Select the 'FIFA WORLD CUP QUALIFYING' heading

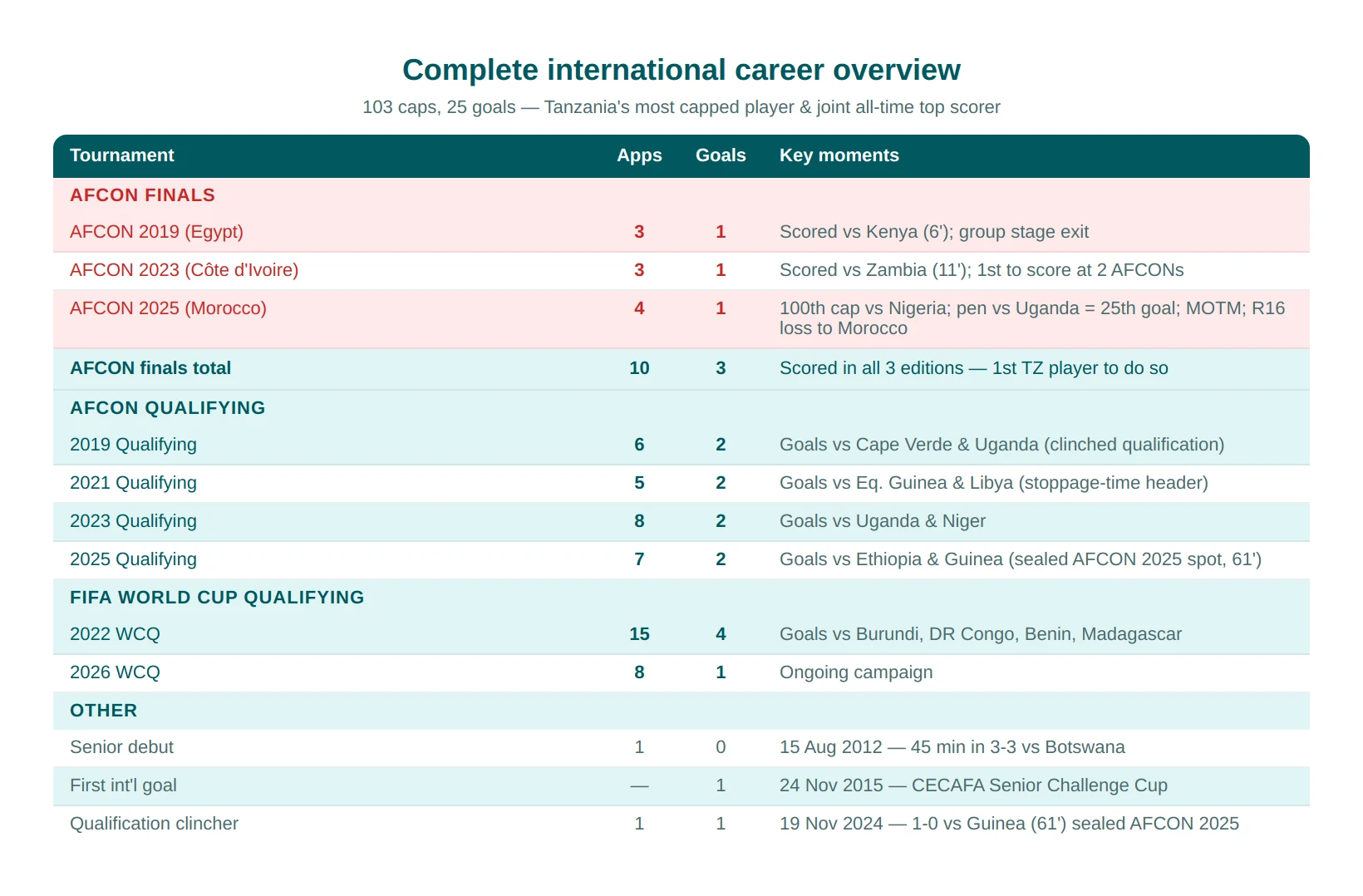(217, 598)
